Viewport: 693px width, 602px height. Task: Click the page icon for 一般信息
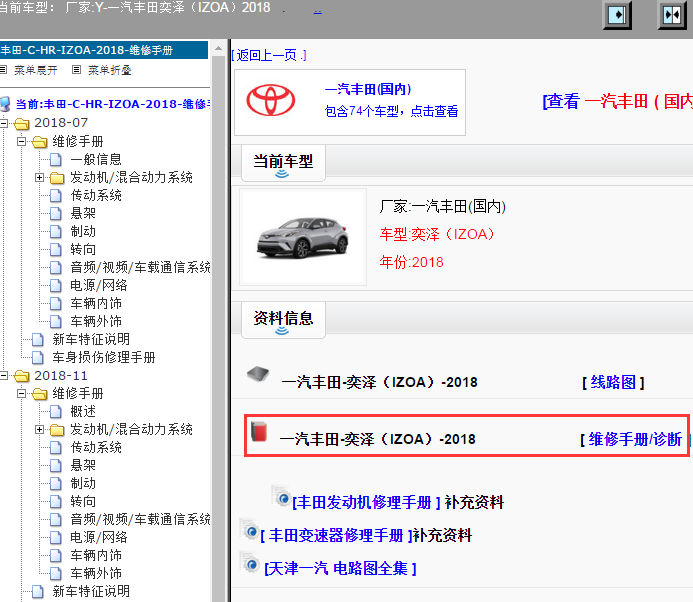pos(56,159)
